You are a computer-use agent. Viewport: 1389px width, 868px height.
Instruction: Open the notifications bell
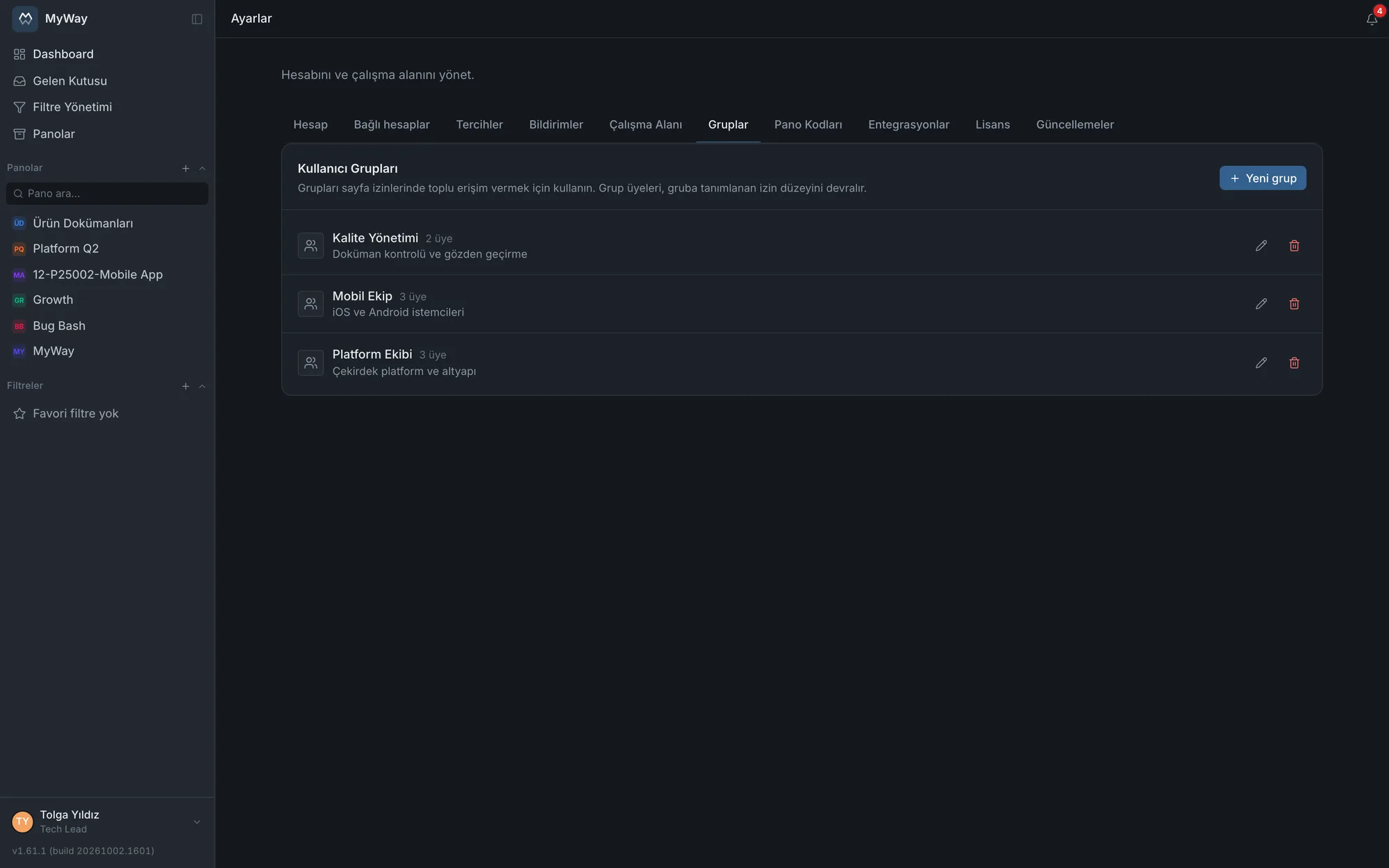(1372, 19)
